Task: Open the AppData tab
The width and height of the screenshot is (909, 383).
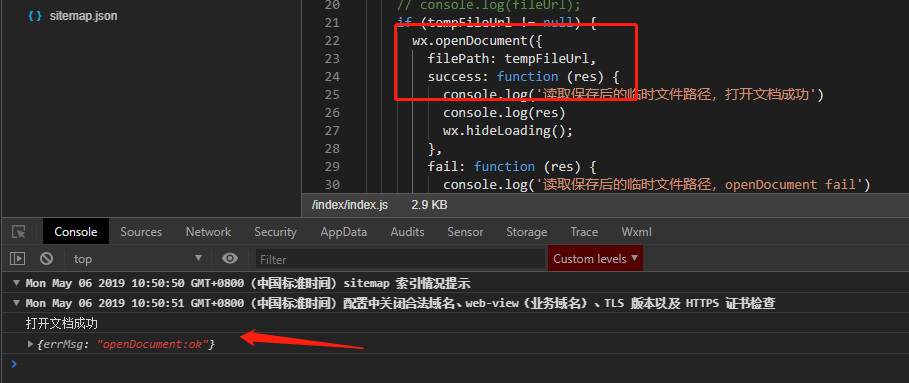Action: (x=344, y=232)
